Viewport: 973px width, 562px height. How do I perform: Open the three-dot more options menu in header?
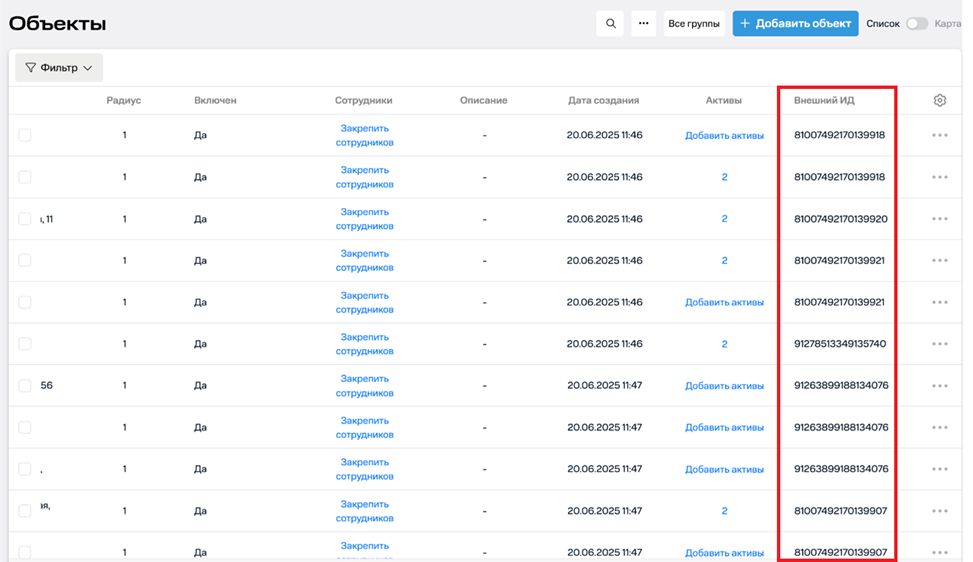[x=643, y=24]
